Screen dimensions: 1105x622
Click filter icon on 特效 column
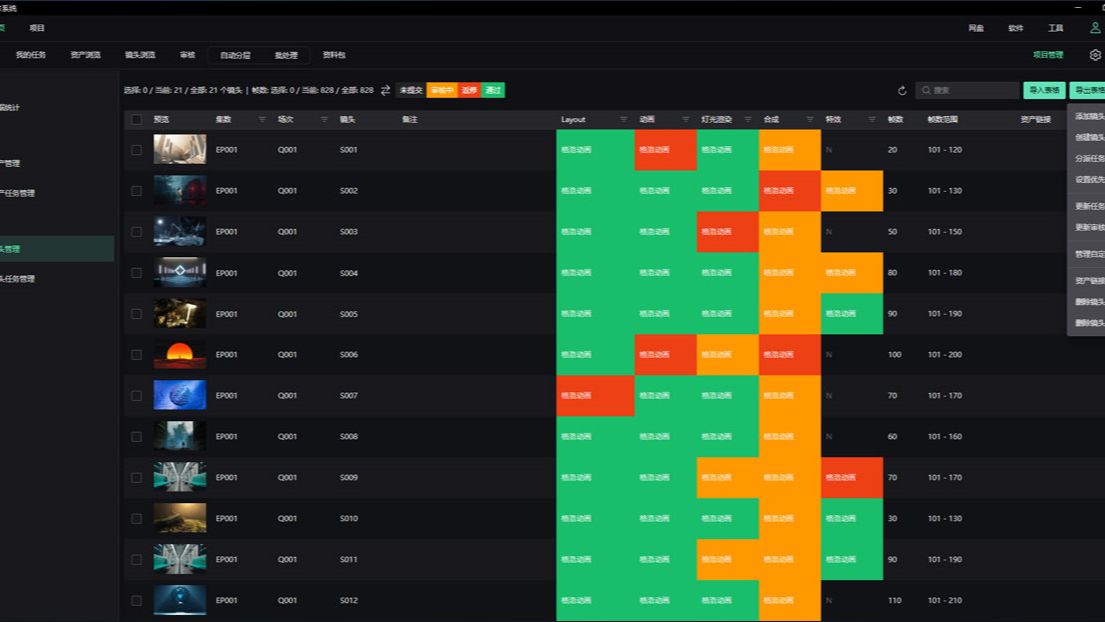(x=872, y=120)
